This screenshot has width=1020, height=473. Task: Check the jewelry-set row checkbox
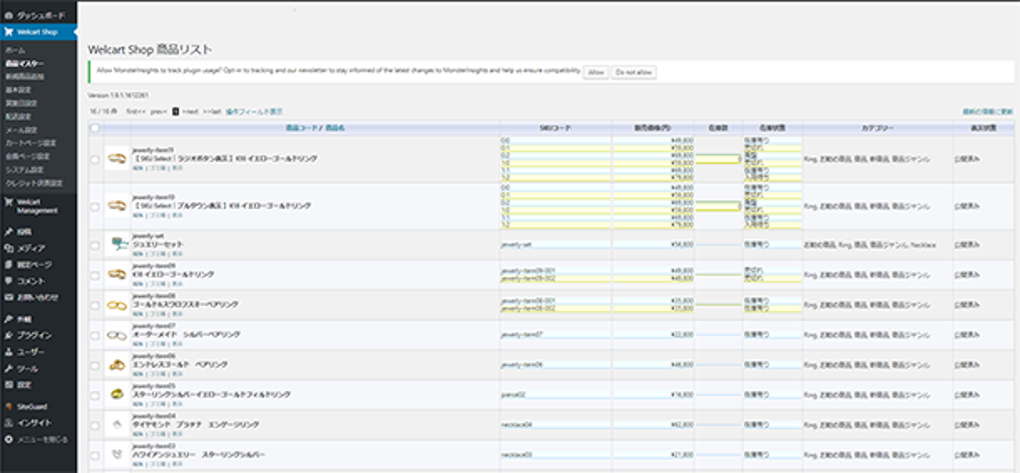[x=95, y=245]
